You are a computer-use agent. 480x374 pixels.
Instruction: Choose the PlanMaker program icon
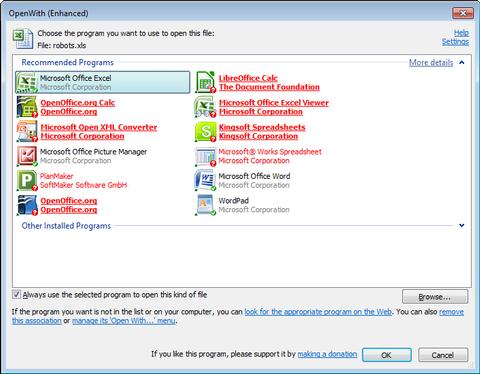pyautogui.click(x=27, y=180)
